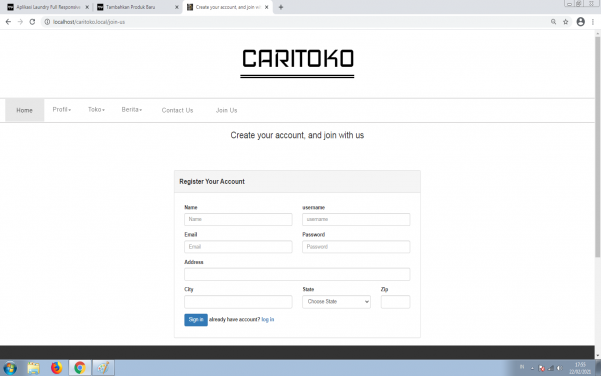Screen dimensions: 601x376
Task: Click the browser forward arrow
Action: pyautogui.click(x=20, y=22)
